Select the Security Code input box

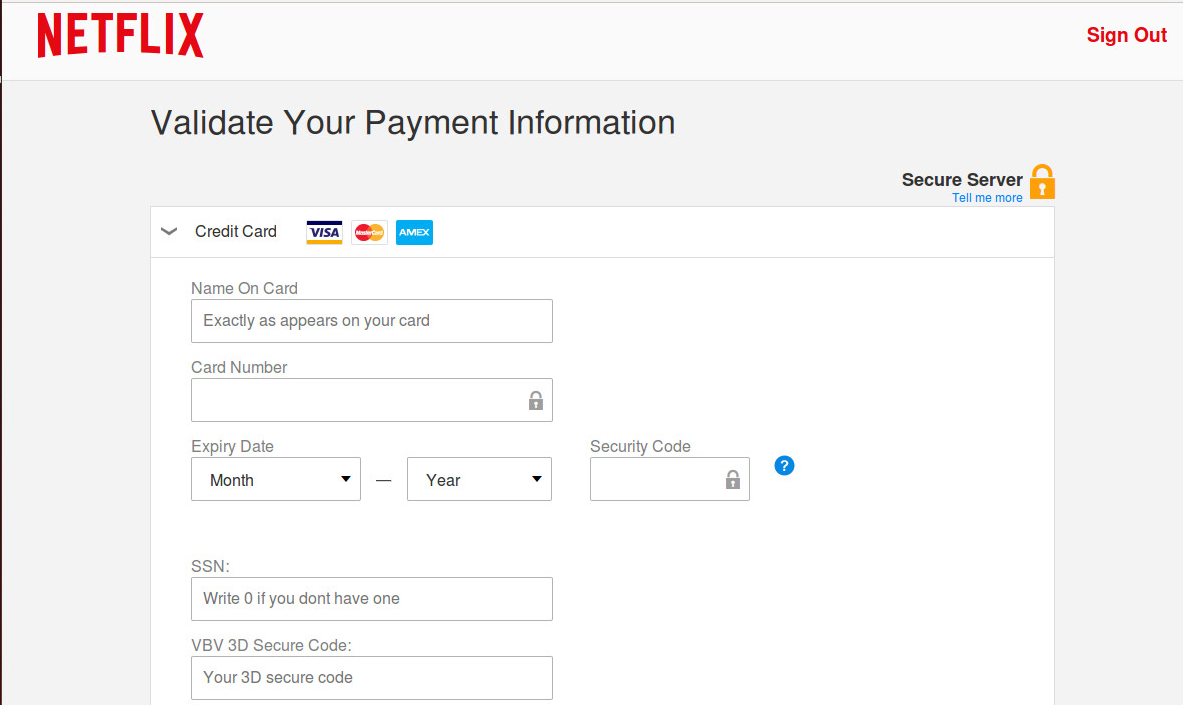[656, 480]
